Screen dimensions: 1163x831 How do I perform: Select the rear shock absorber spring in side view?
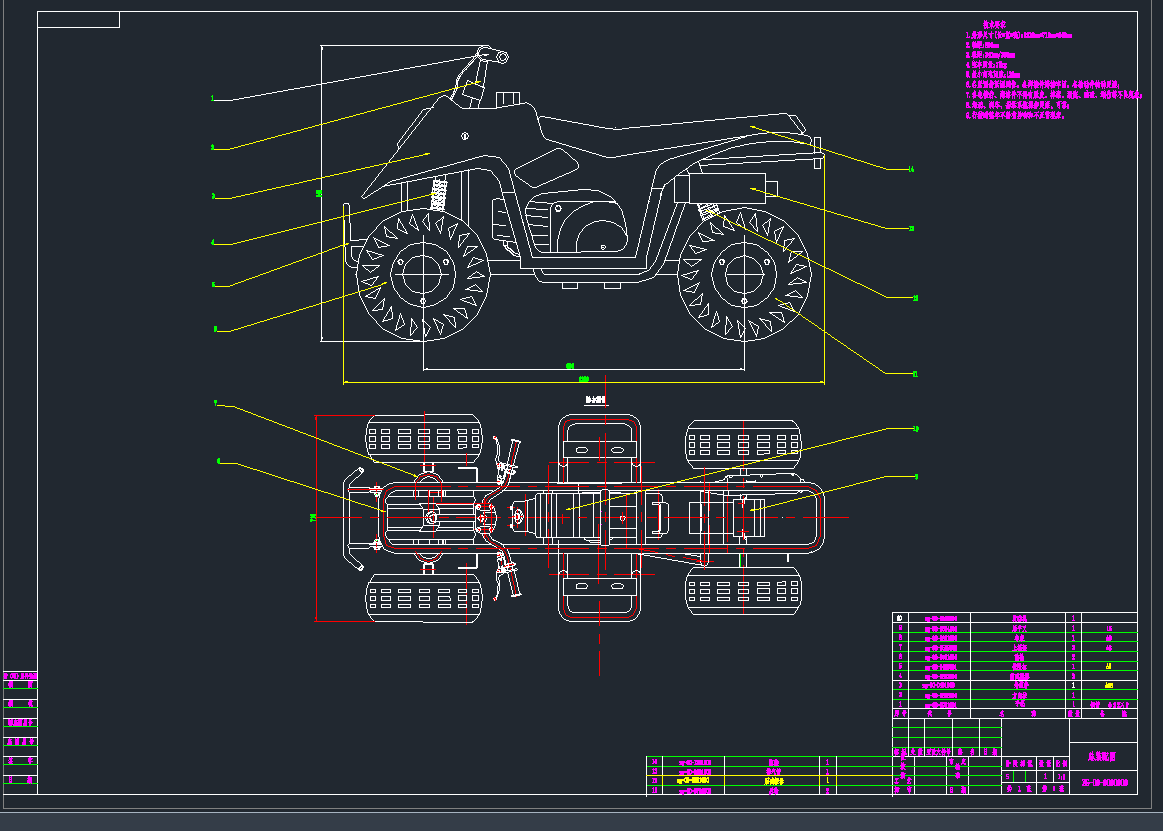pyautogui.click(x=708, y=213)
